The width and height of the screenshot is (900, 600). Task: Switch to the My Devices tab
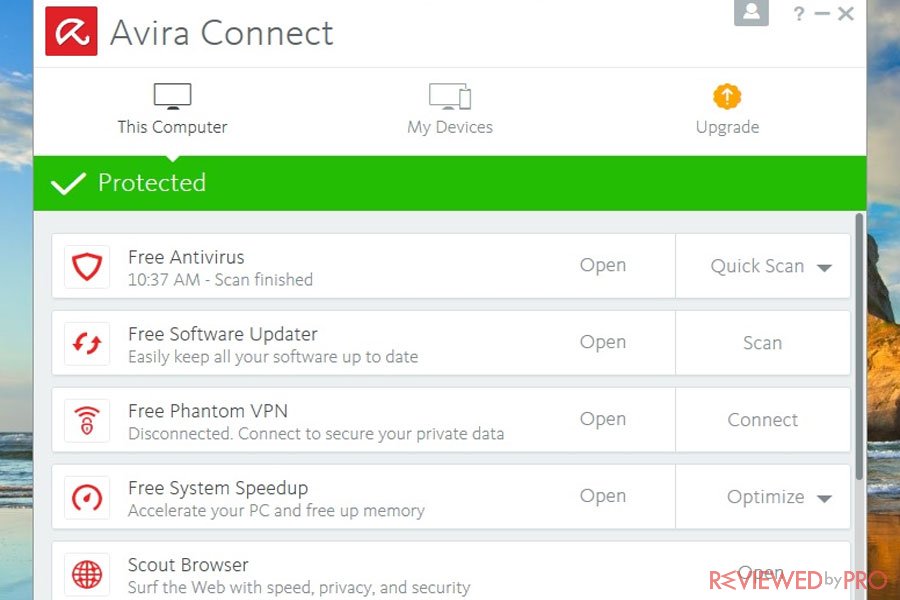coord(450,110)
